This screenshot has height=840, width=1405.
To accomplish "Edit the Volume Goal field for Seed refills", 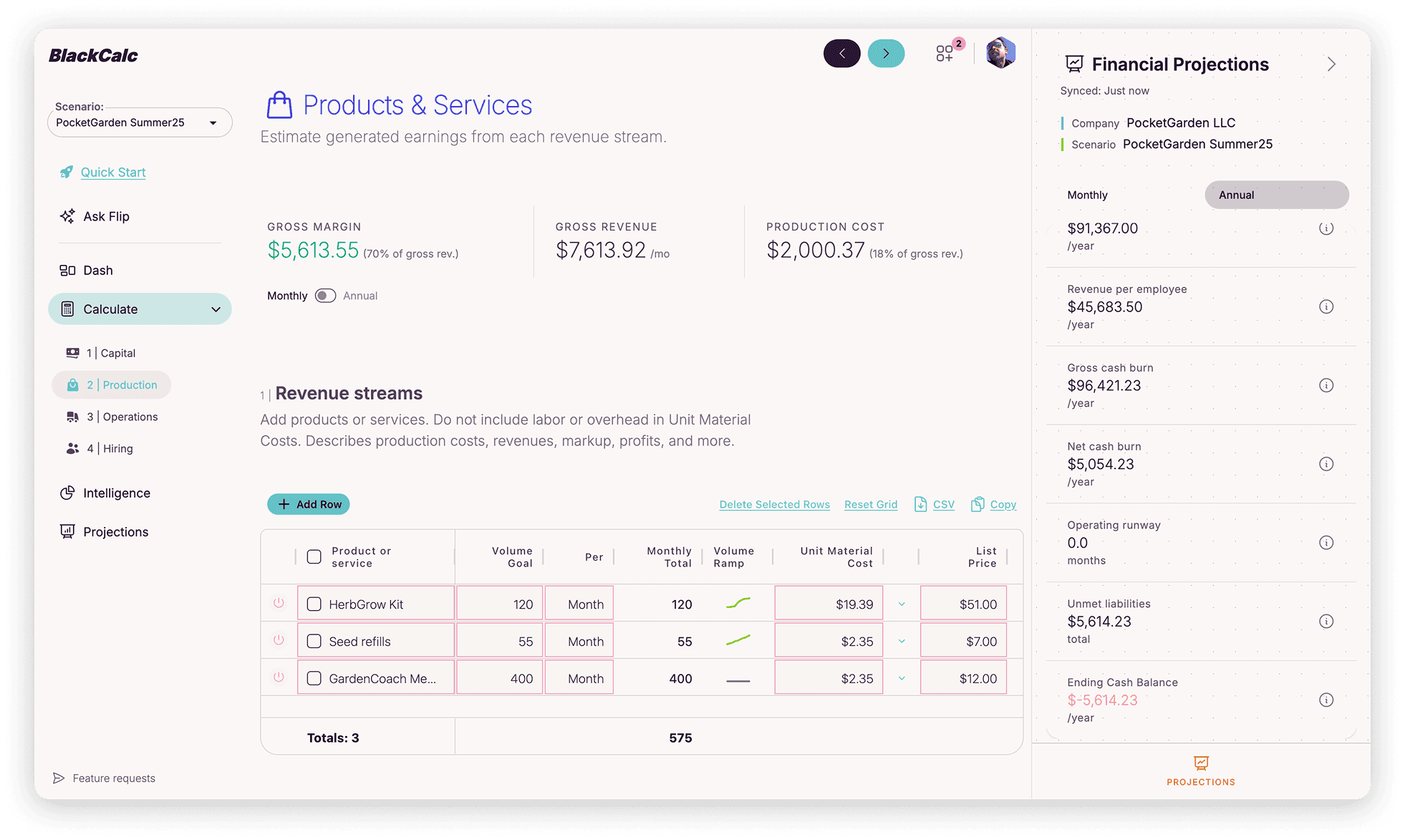I will [x=499, y=639].
